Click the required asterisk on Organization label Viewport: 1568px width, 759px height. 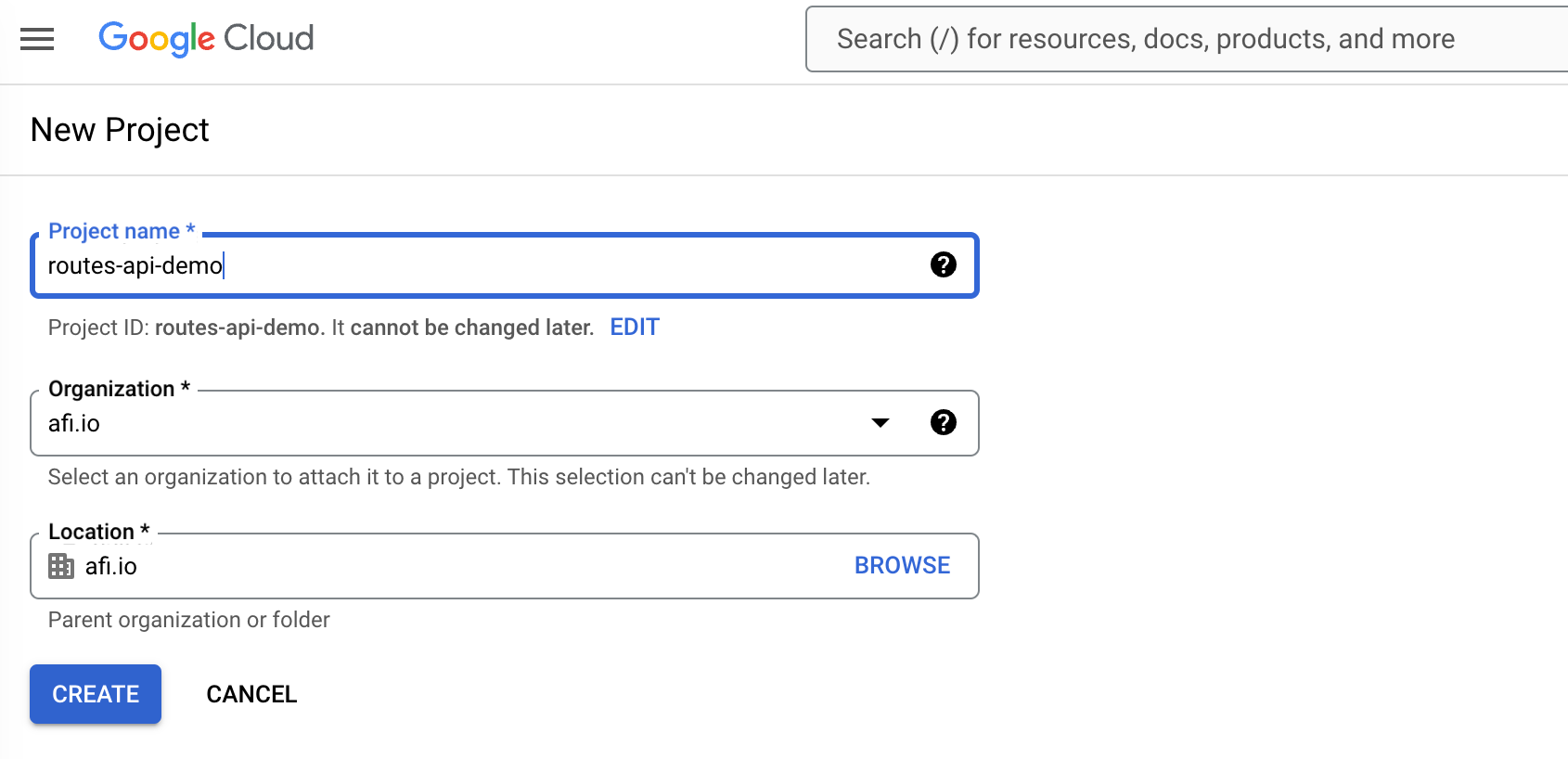pyautogui.click(x=185, y=388)
